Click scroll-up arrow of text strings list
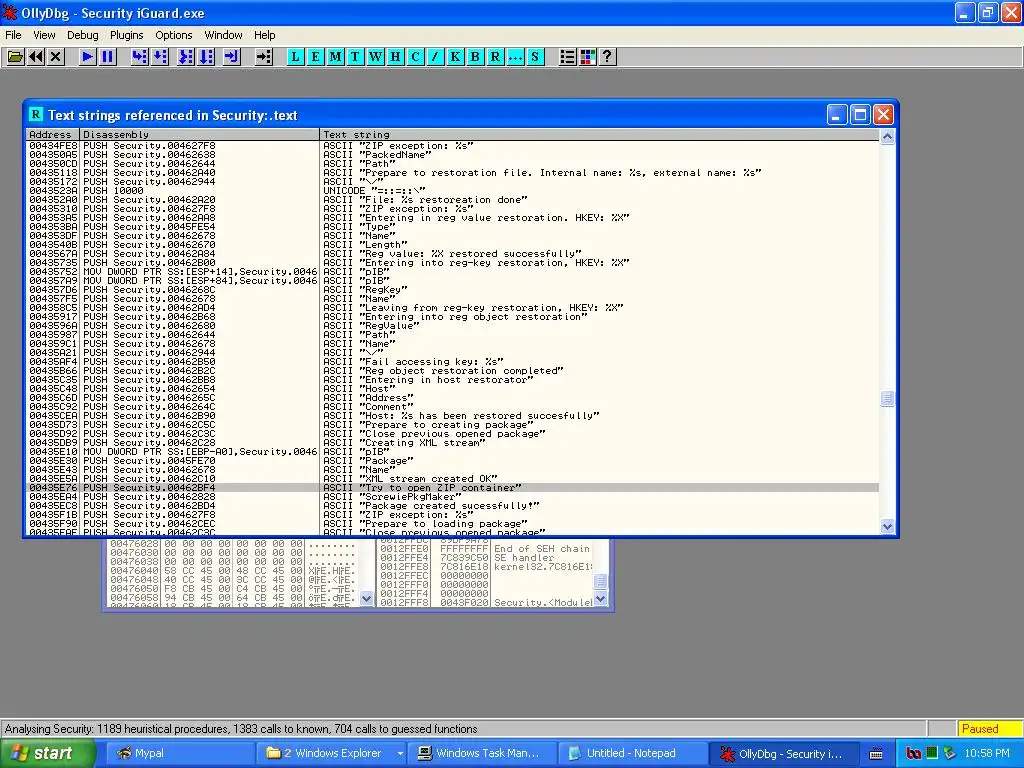 pos(887,136)
